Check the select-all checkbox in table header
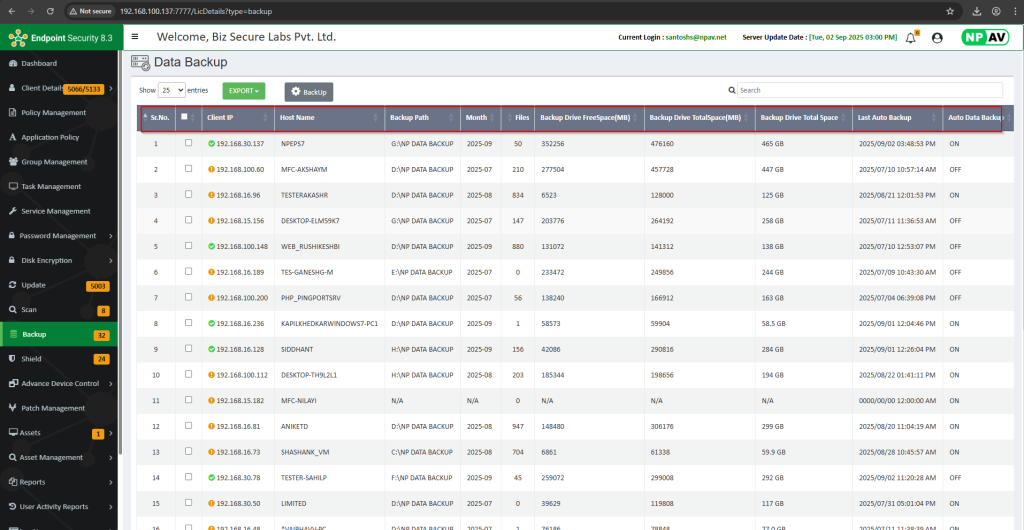 (x=185, y=117)
